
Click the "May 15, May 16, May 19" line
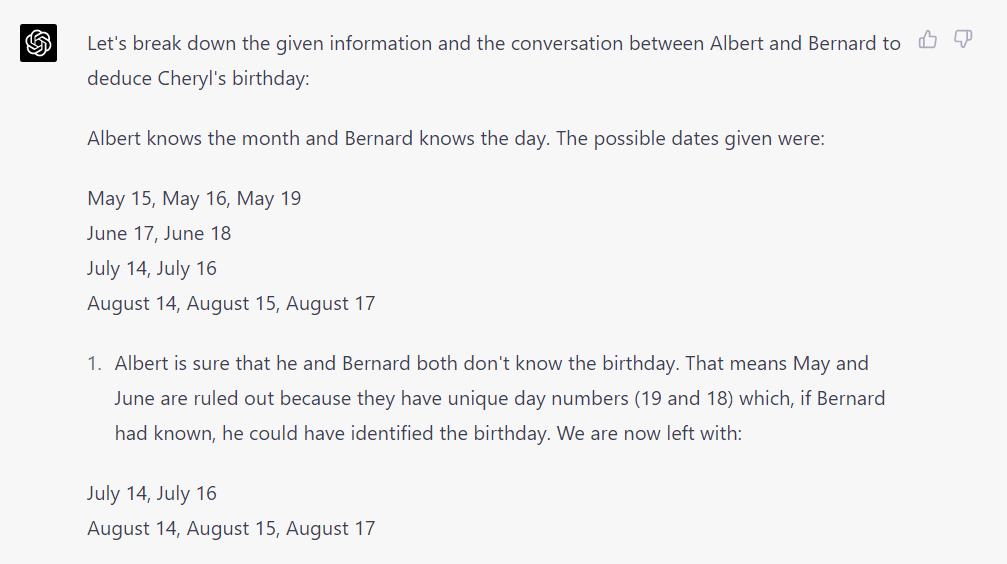point(194,198)
